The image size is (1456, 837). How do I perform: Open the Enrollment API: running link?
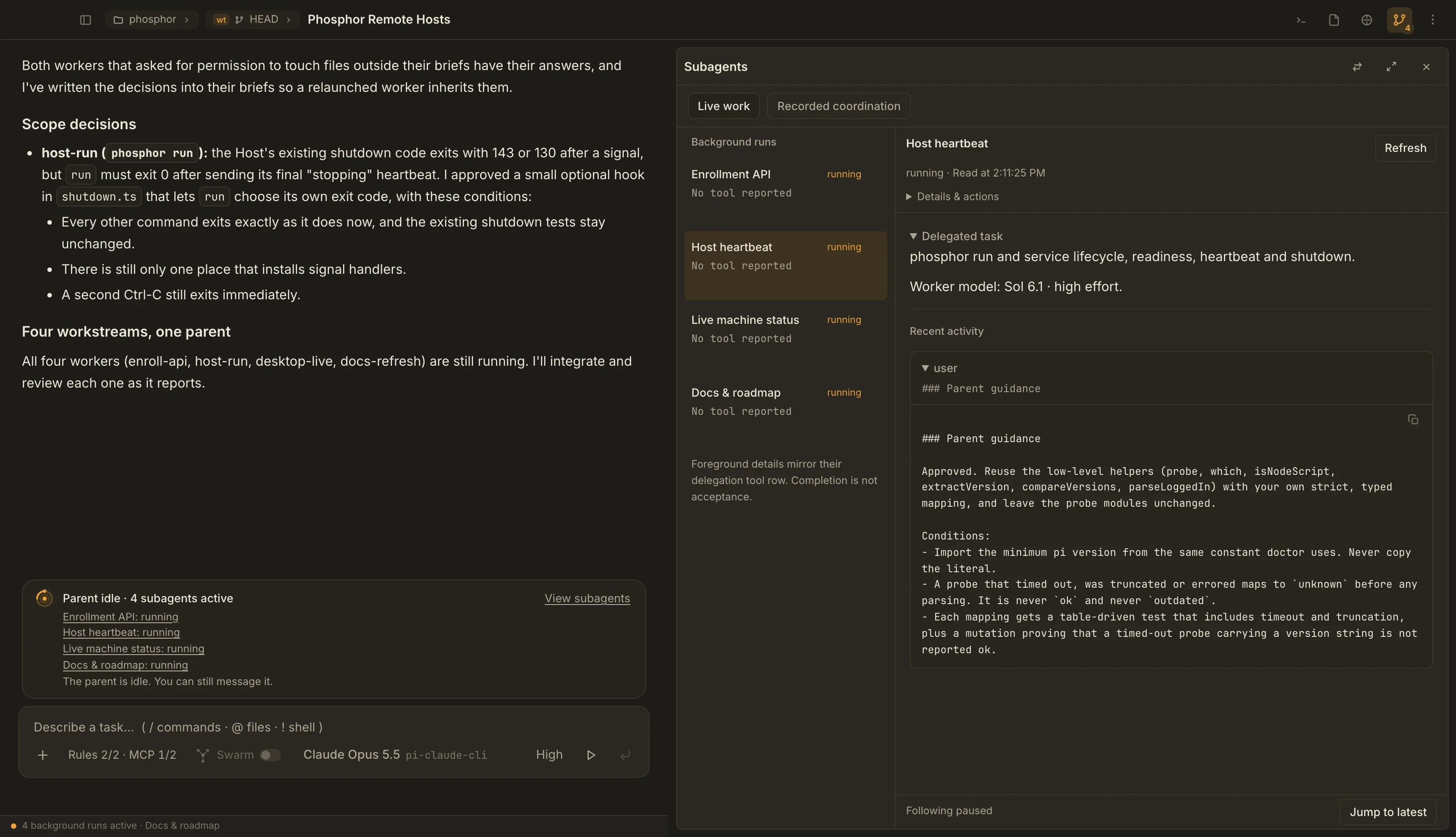pos(120,617)
